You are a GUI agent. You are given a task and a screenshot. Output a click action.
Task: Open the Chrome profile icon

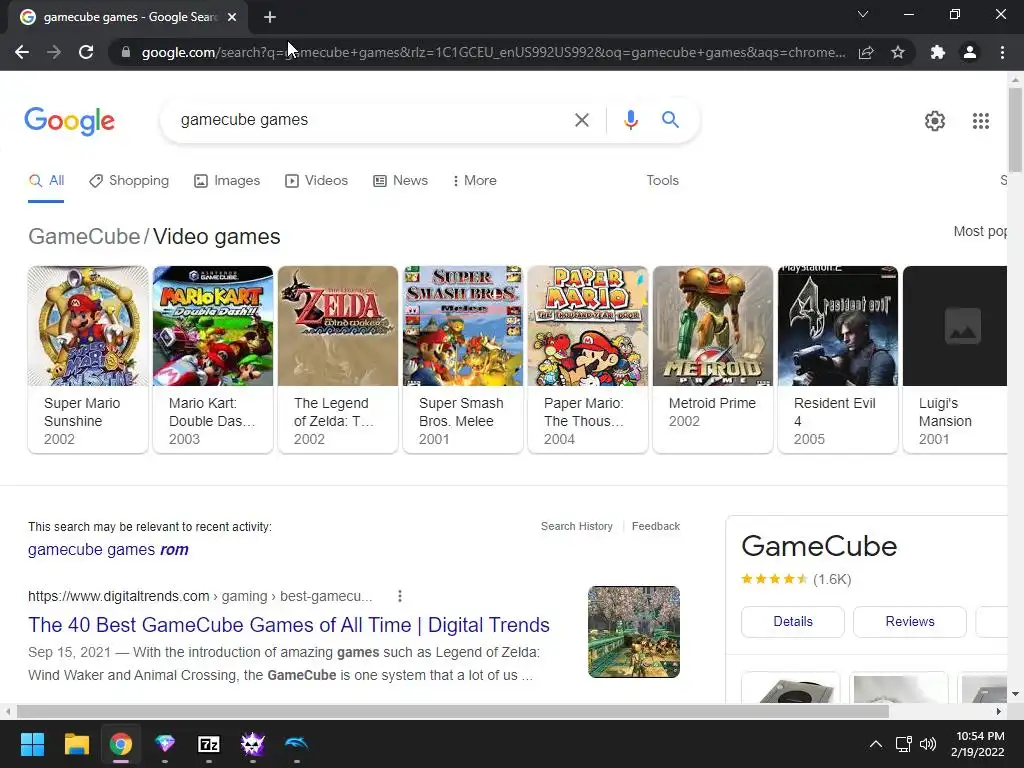tap(970, 52)
